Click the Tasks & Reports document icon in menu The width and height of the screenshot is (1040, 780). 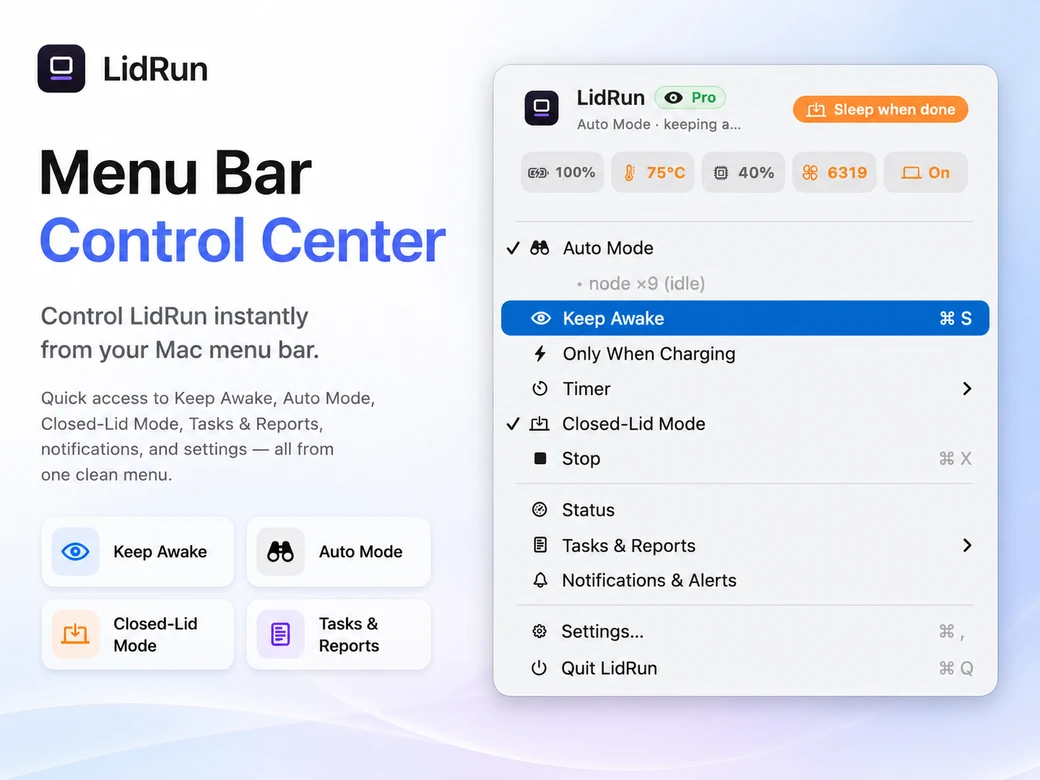click(541, 545)
